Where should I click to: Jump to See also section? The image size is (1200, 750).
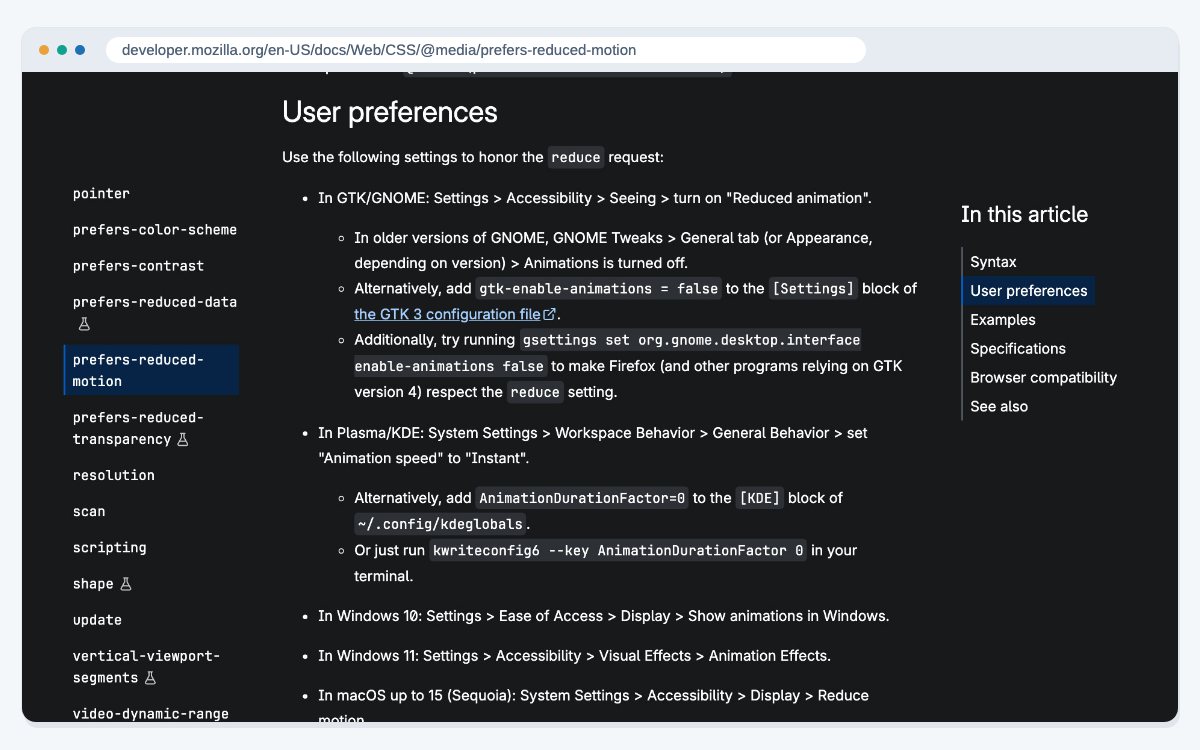[x=999, y=407]
